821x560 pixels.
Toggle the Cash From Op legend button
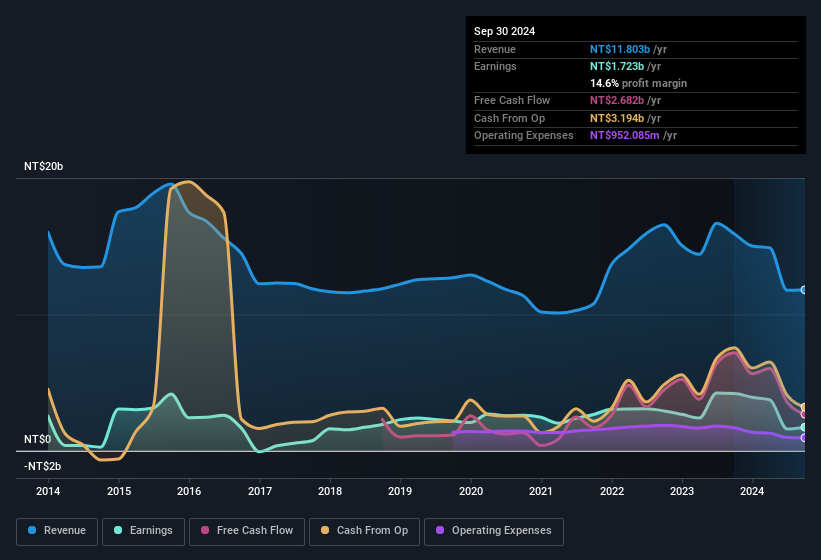[364, 531]
